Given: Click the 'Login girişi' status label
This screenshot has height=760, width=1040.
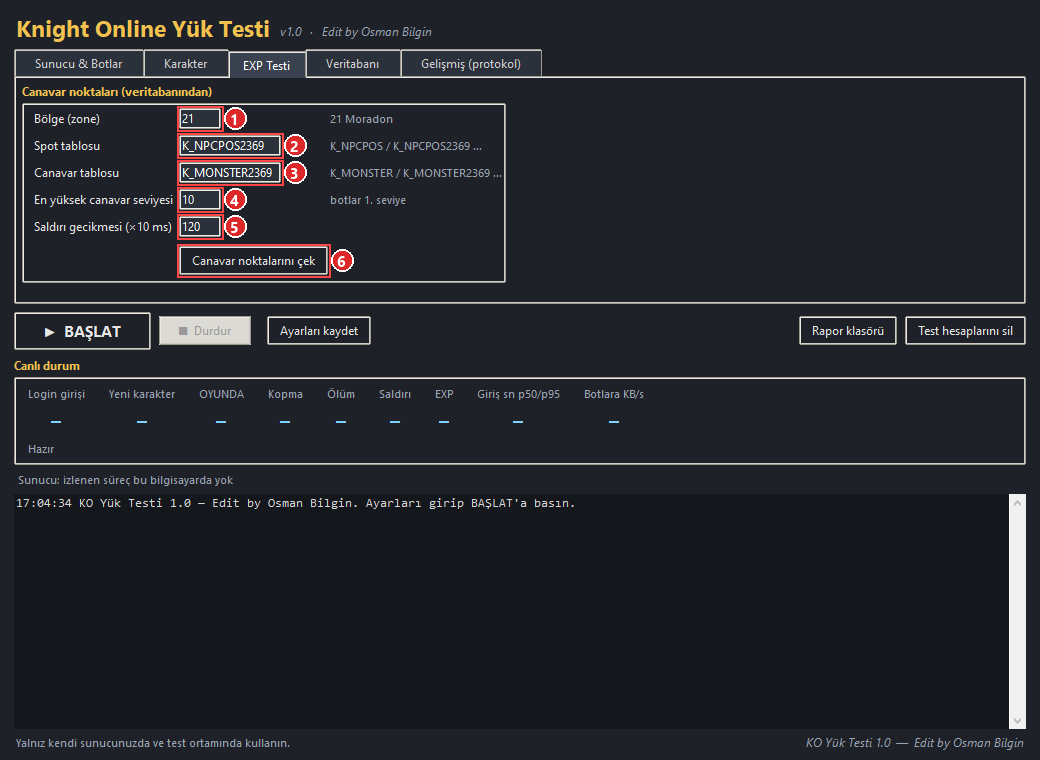Looking at the screenshot, I should coord(56,394).
